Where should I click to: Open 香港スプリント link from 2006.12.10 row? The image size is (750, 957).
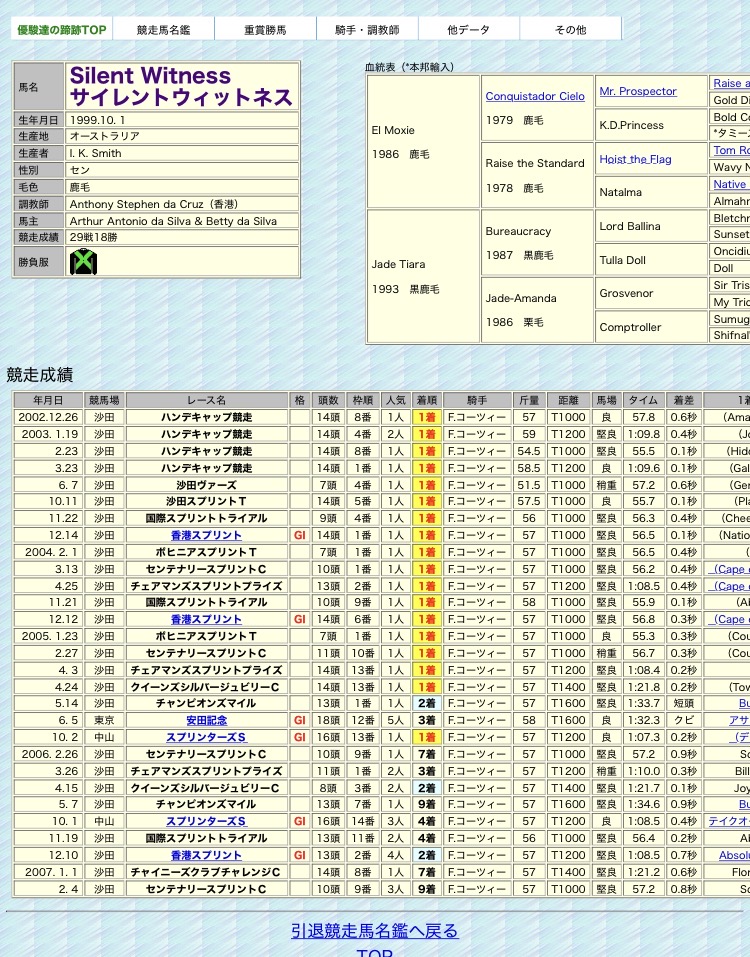(206, 856)
